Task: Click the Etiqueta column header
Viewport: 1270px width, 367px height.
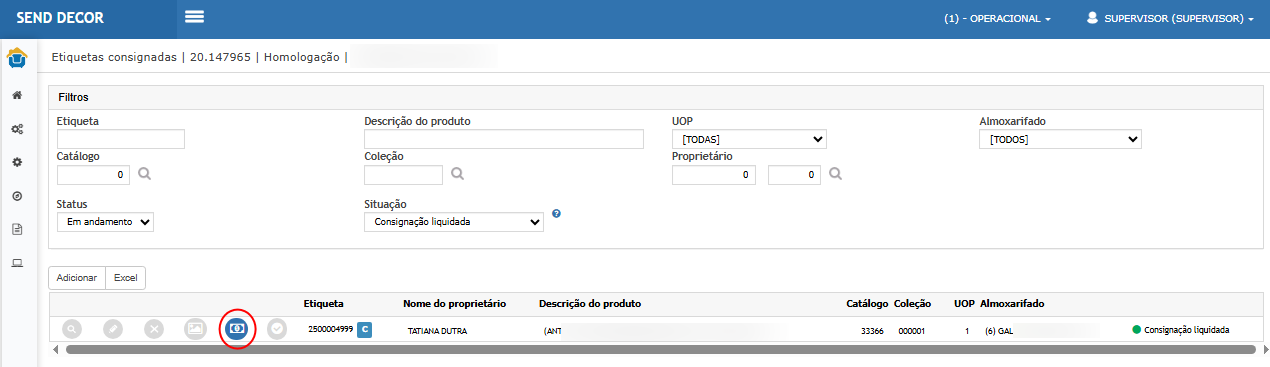Action: tap(324, 303)
